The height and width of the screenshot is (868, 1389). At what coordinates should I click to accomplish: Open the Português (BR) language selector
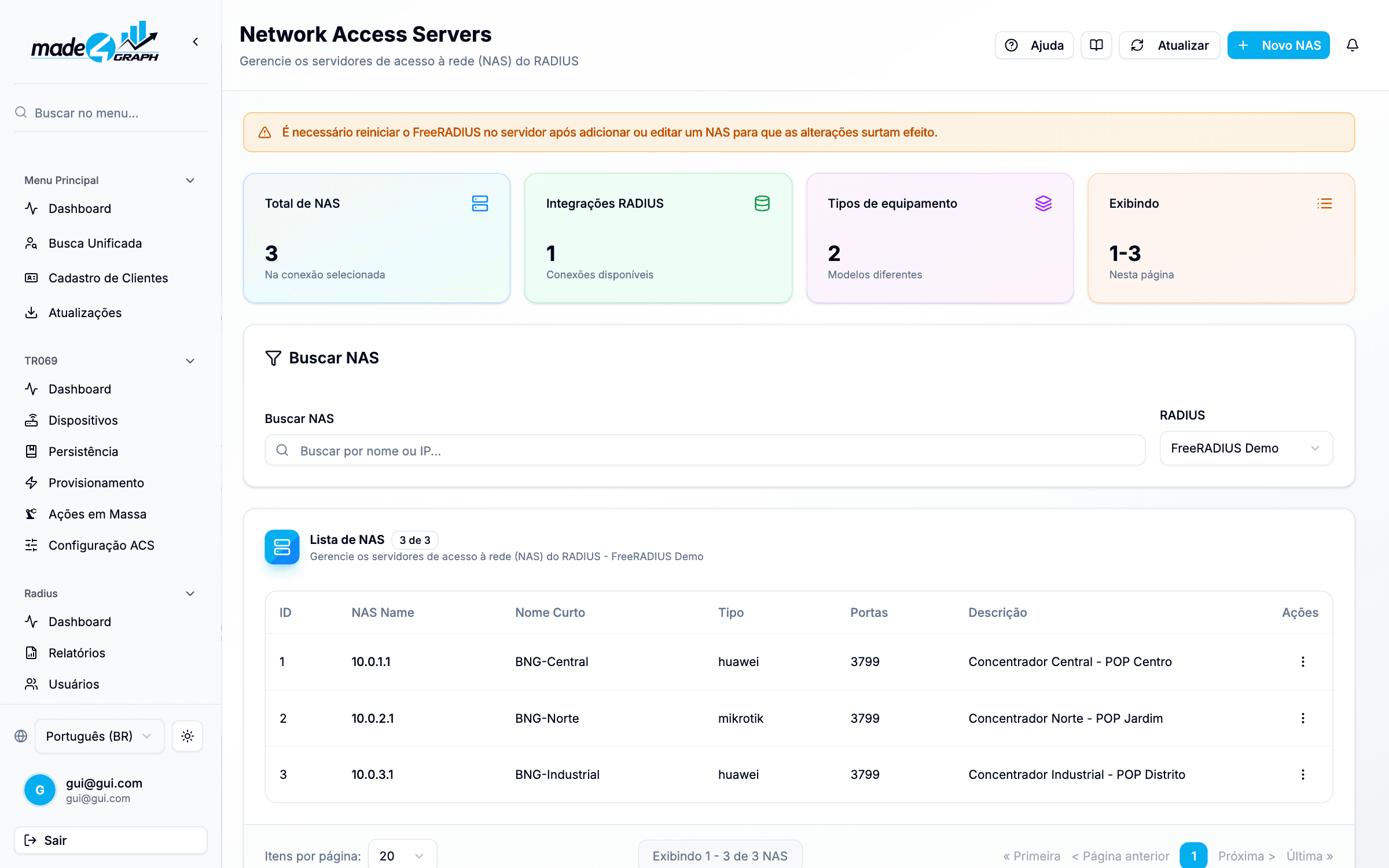100,736
